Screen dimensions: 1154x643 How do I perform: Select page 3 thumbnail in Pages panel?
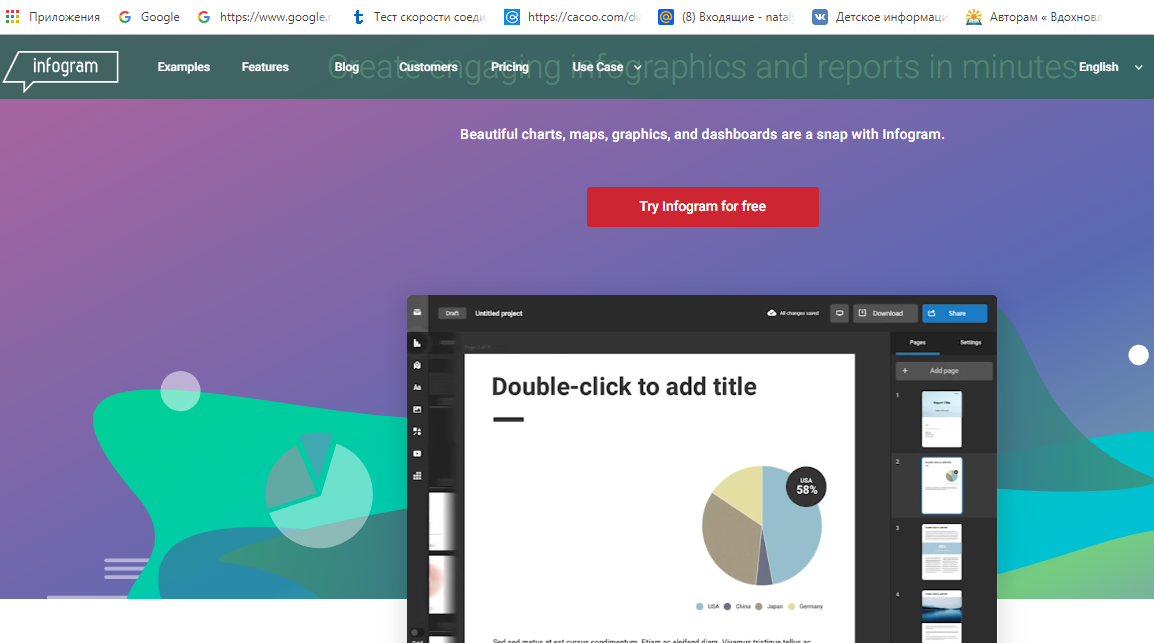click(942, 552)
